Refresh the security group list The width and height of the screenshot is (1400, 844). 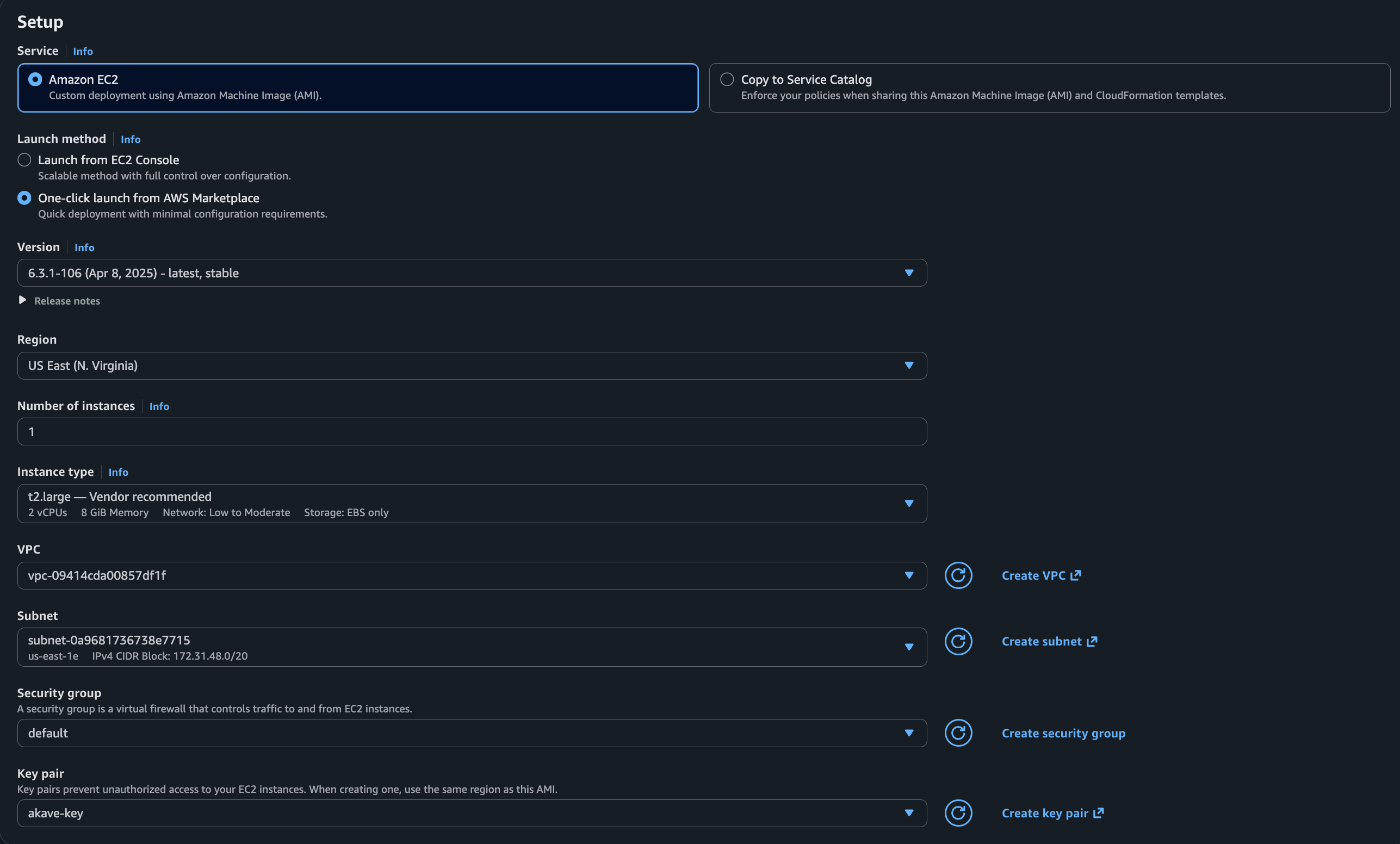tap(958, 733)
